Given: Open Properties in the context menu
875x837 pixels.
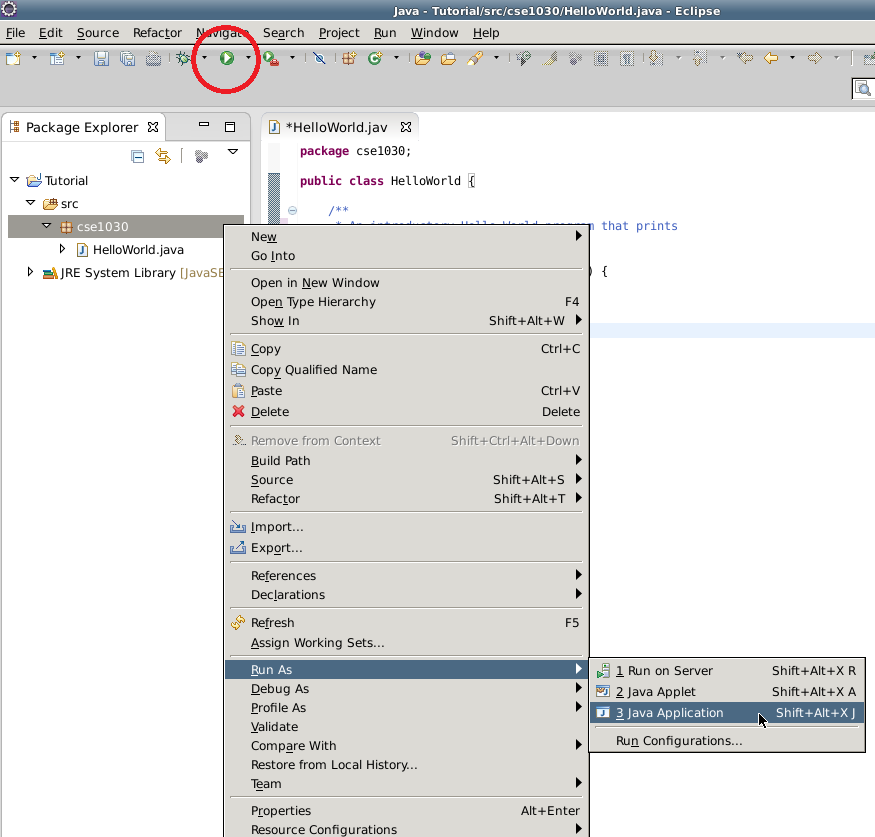Looking at the screenshot, I should (x=406, y=811).
